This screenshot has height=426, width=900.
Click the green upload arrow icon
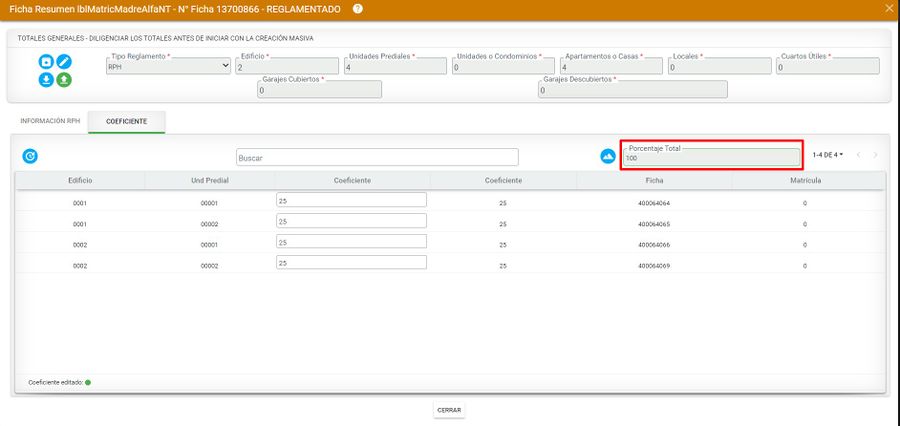tap(64, 80)
